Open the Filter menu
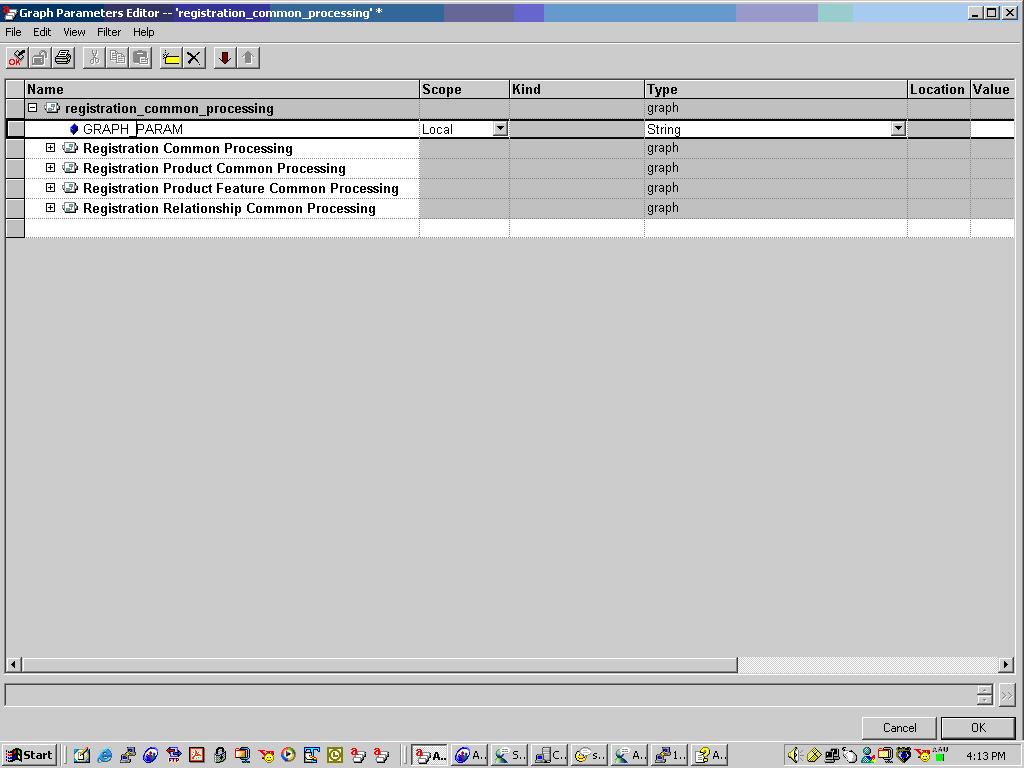The height and width of the screenshot is (768, 1024). (x=108, y=31)
